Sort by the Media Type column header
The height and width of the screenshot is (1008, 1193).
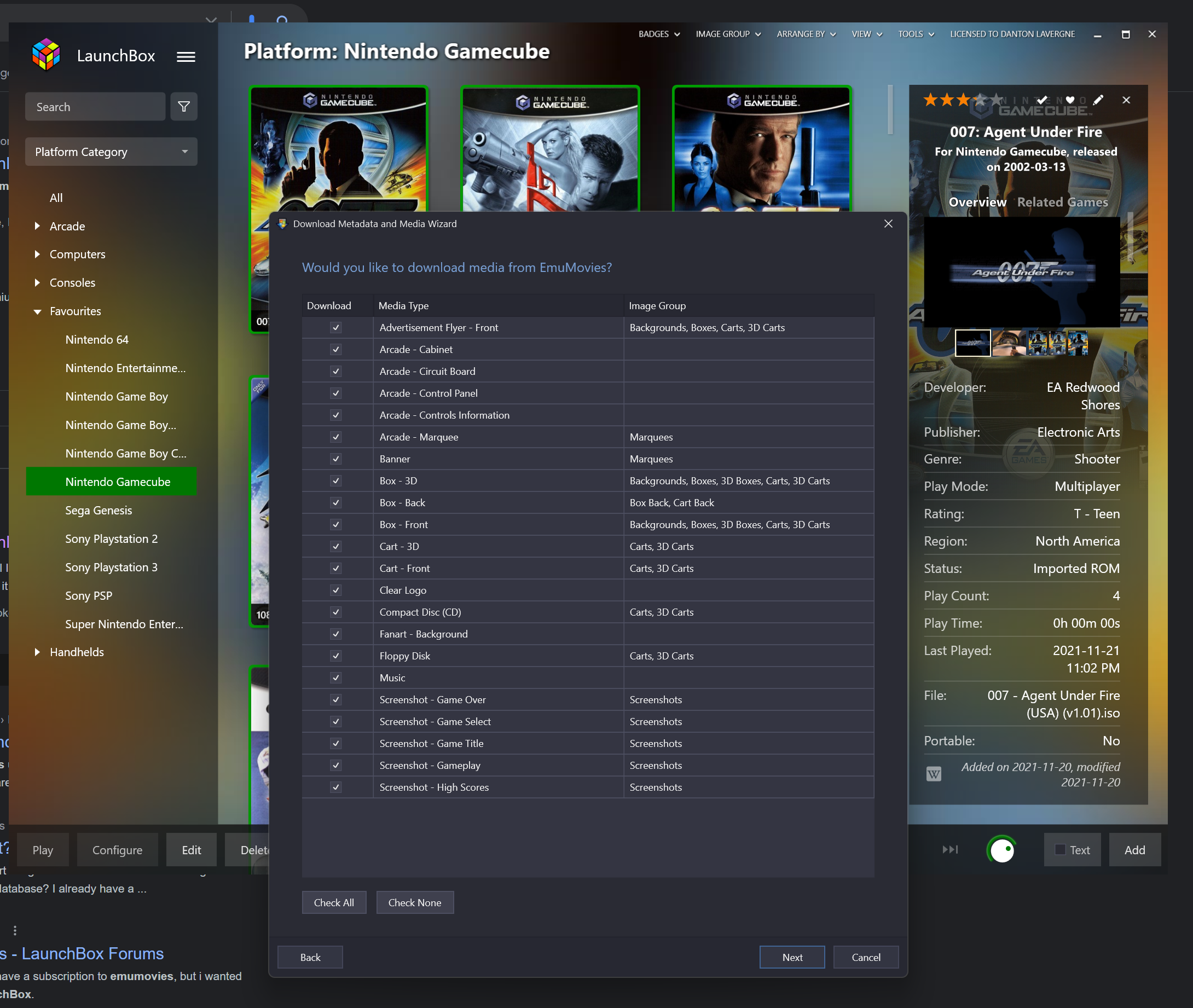point(498,306)
